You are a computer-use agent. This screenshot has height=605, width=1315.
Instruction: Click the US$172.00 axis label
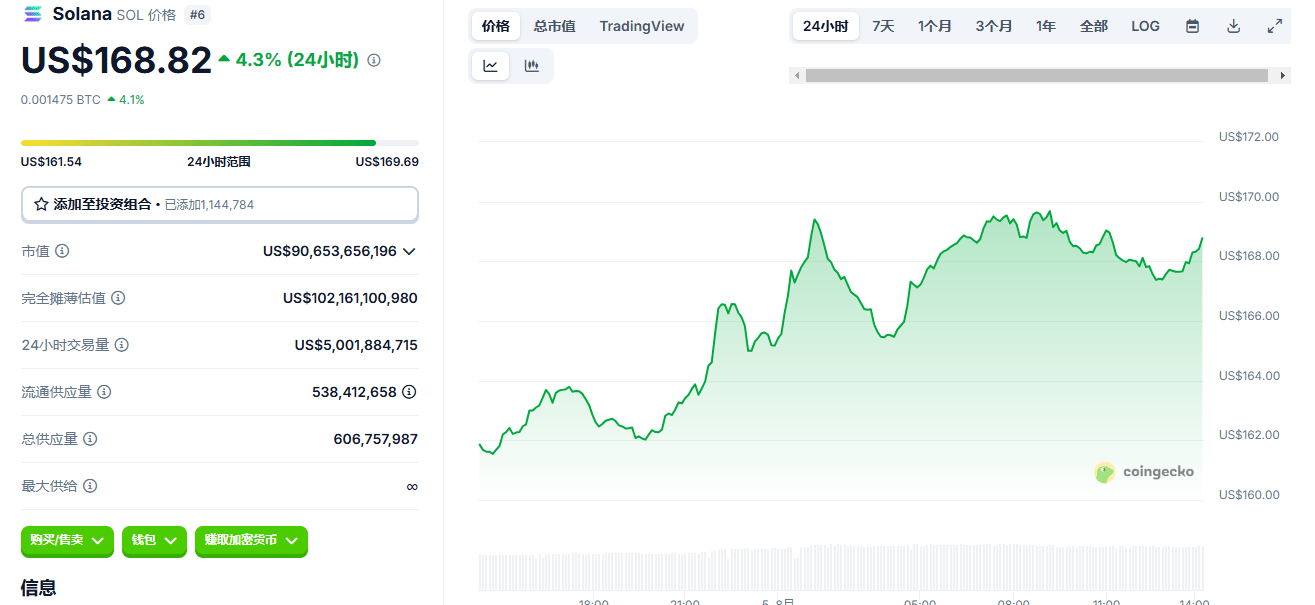click(x=1249, y=137)
